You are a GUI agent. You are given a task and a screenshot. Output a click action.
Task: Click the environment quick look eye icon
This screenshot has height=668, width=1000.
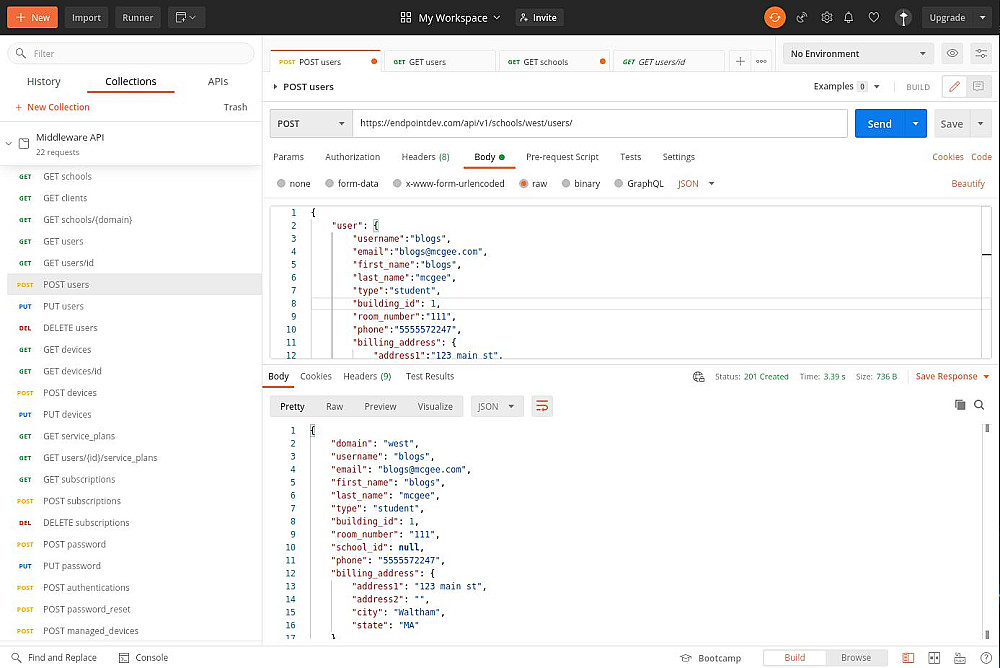[x=952, y=54]
